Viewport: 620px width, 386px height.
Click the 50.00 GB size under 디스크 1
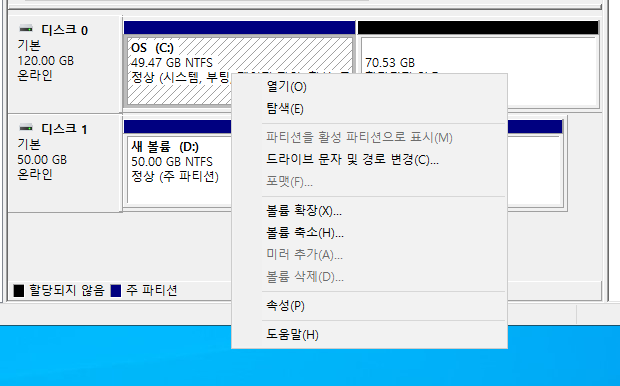pyautogui.click(x=42, y=159)
